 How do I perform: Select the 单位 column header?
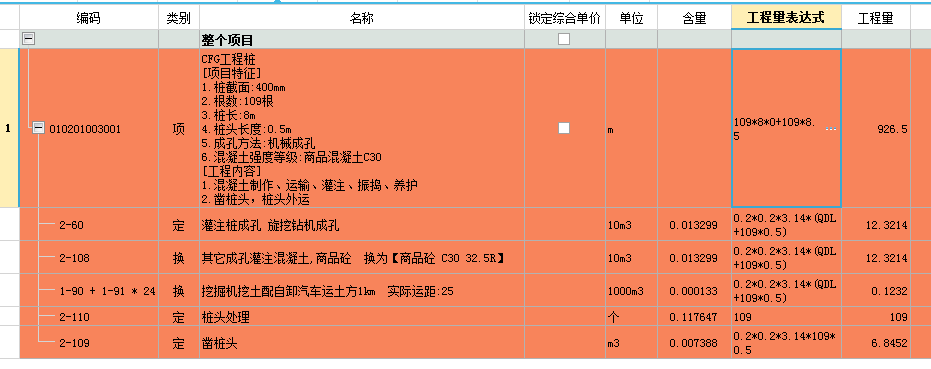click(x=631, y=18)
